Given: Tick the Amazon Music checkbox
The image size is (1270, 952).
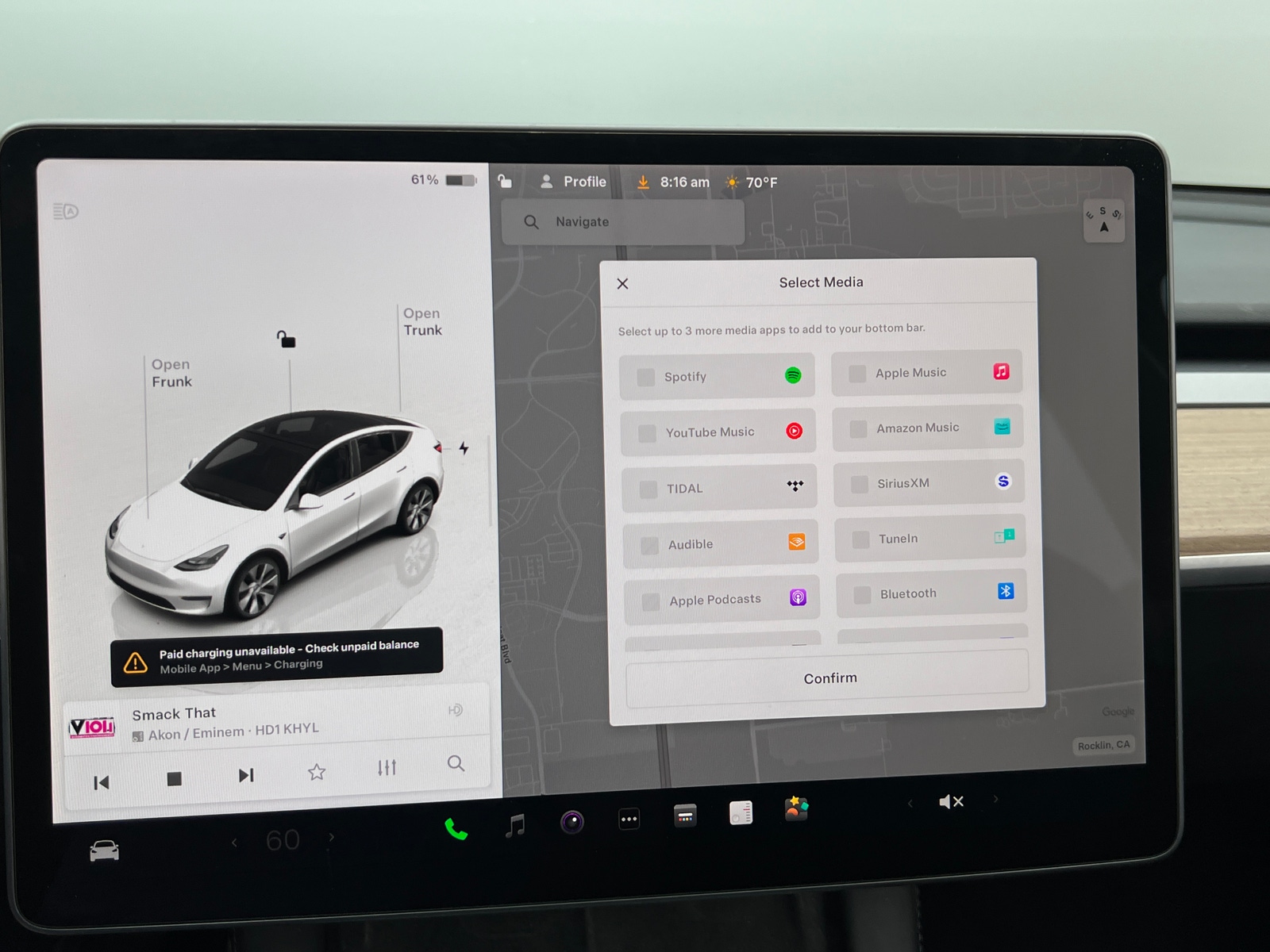Looking at the screenshot, I should click(858, 429).
